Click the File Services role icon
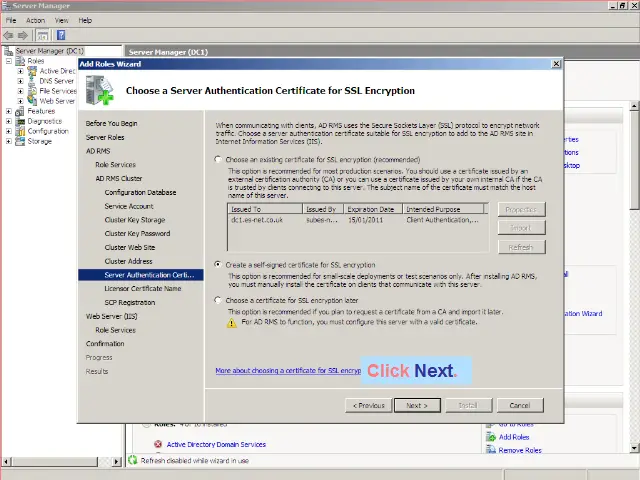Image resolution: width=640 pixels, height=480 pixels. 32,91
